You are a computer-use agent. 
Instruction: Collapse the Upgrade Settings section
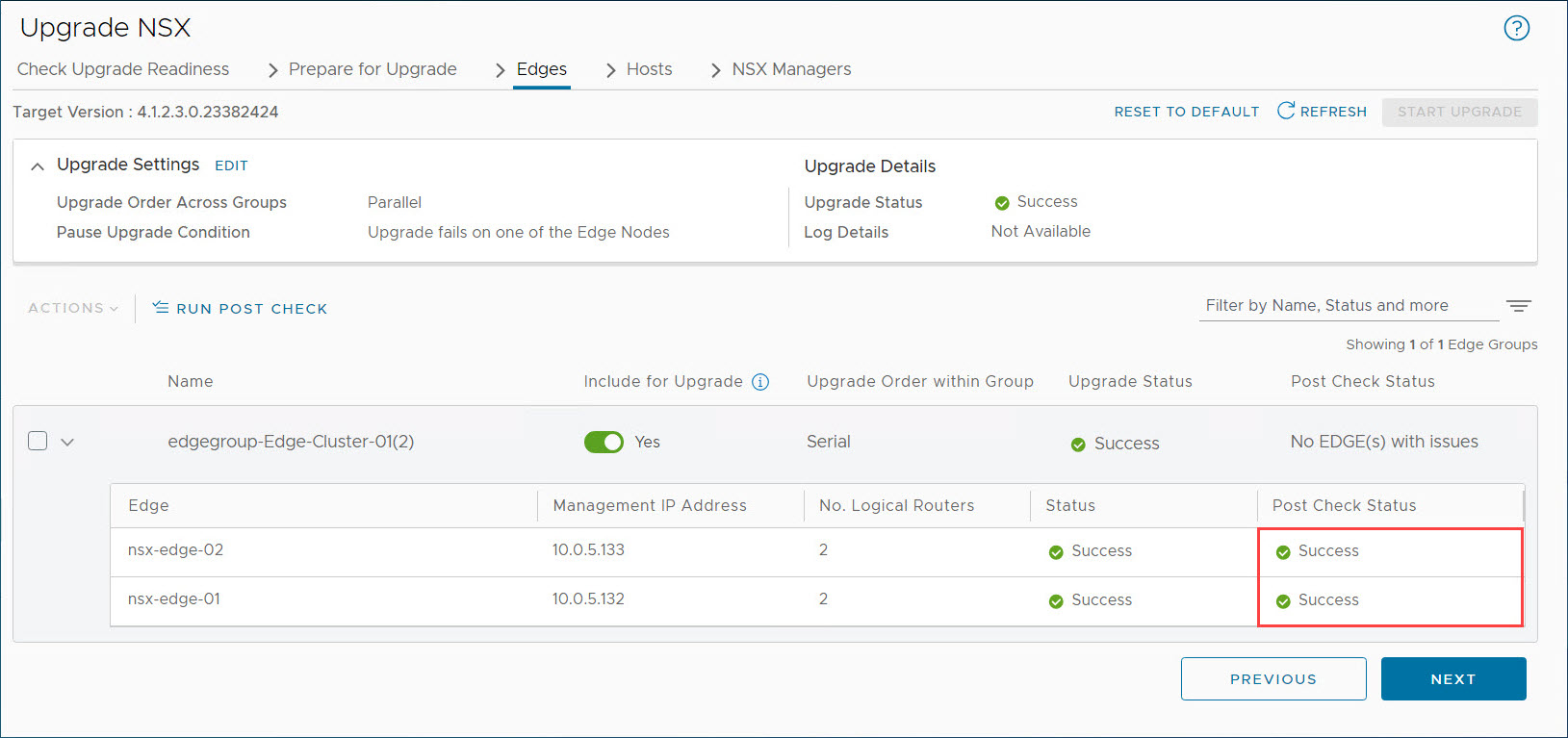point(38,166)
